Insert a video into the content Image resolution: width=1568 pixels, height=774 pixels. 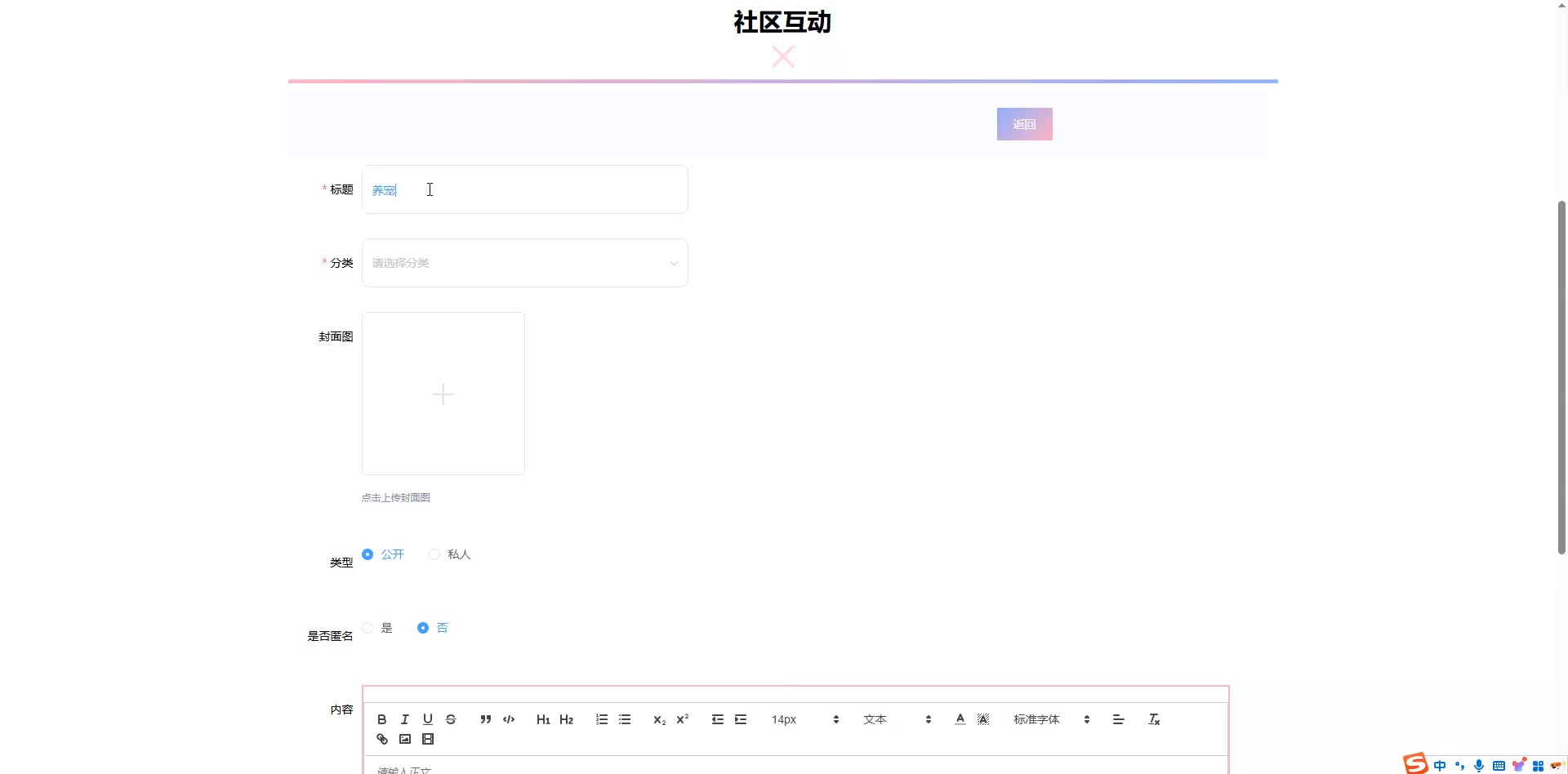427,739
